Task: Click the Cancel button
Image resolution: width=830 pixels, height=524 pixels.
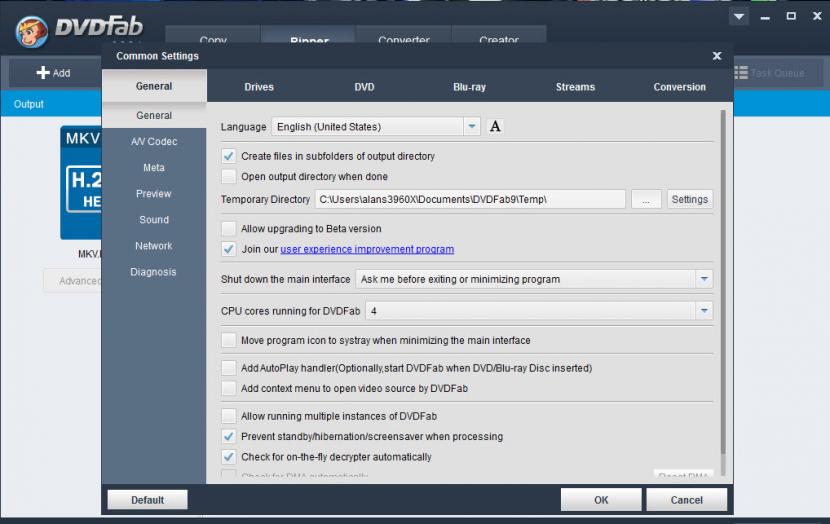Action: pos(687,500)
